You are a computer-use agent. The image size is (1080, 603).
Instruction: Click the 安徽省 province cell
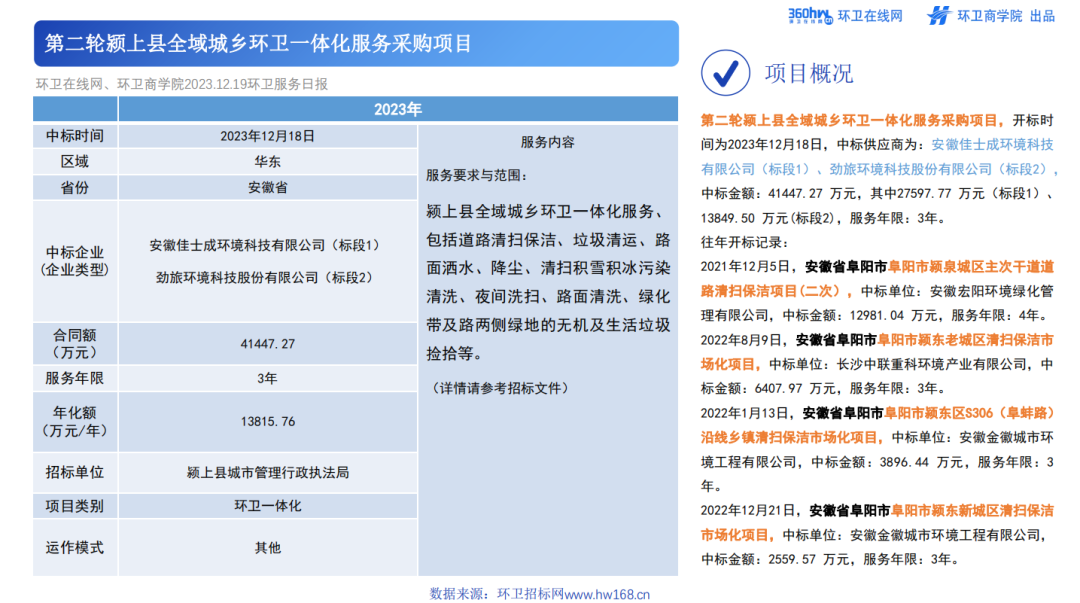[x=267, y=187]
